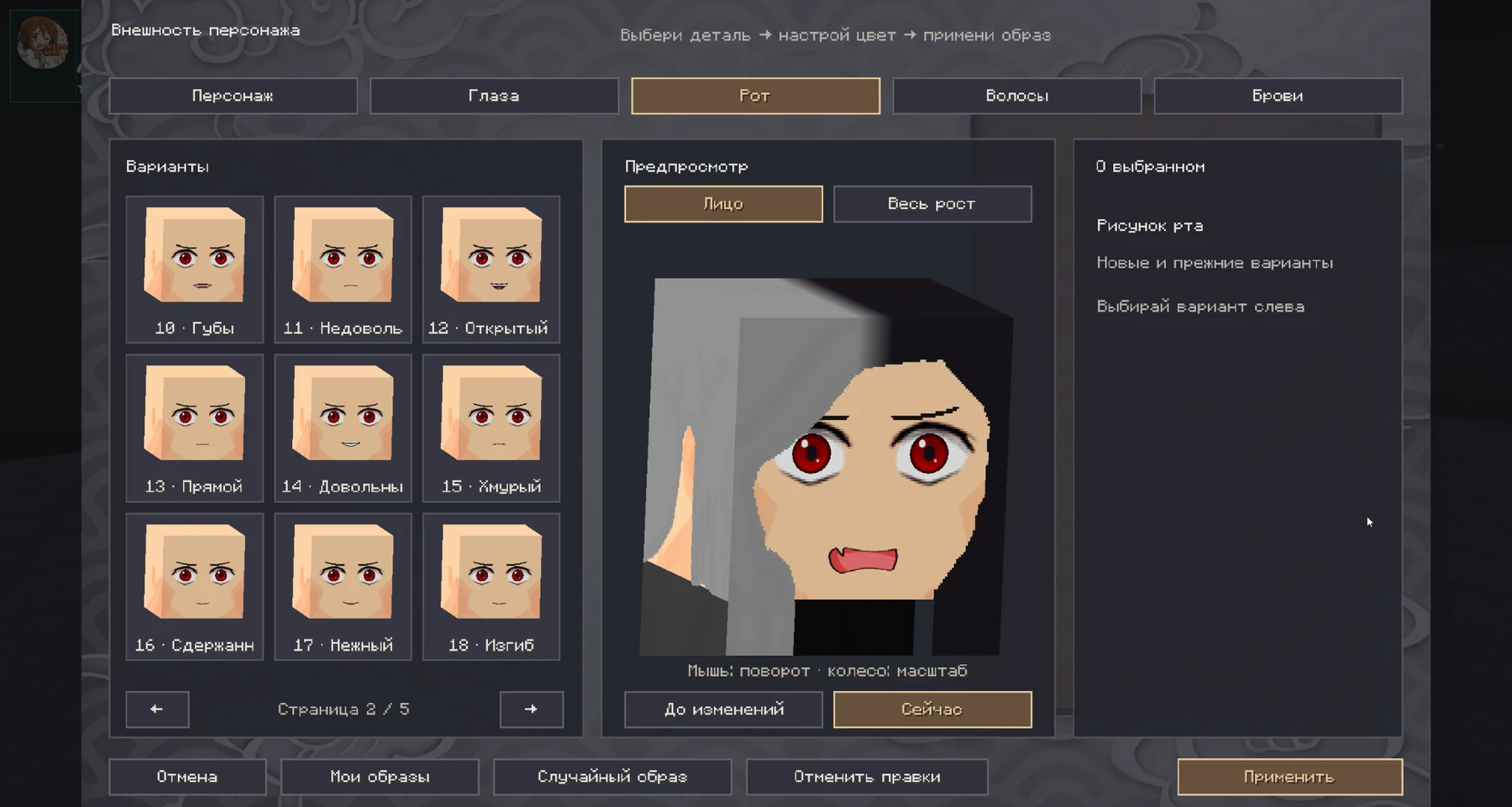This screenshot has height=807, width=1512.
Task: Click the character face preview
Action: [827, 466]
